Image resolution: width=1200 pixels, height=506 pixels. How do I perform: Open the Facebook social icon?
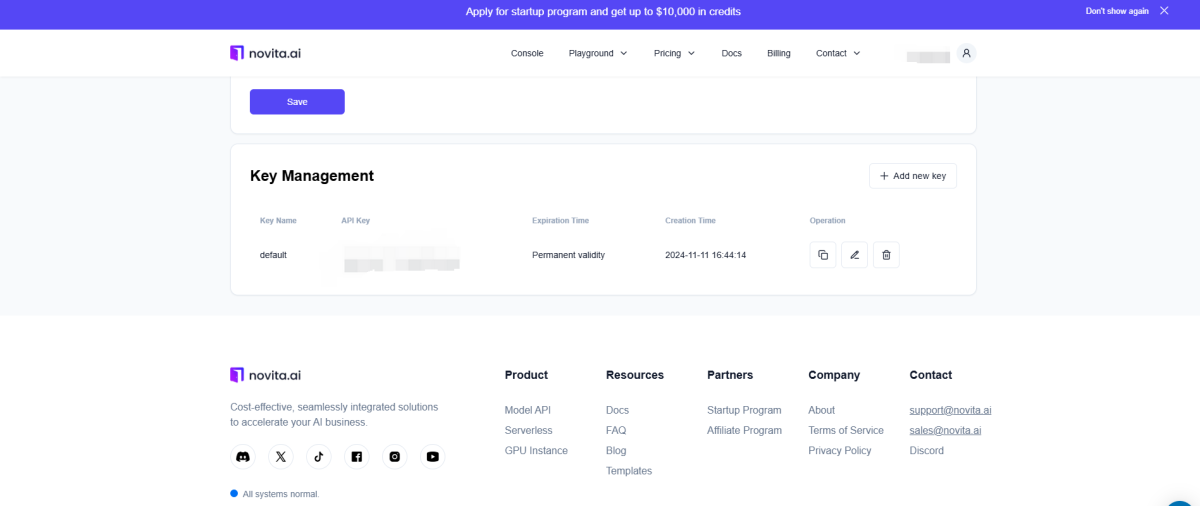(x=357, y=457)
